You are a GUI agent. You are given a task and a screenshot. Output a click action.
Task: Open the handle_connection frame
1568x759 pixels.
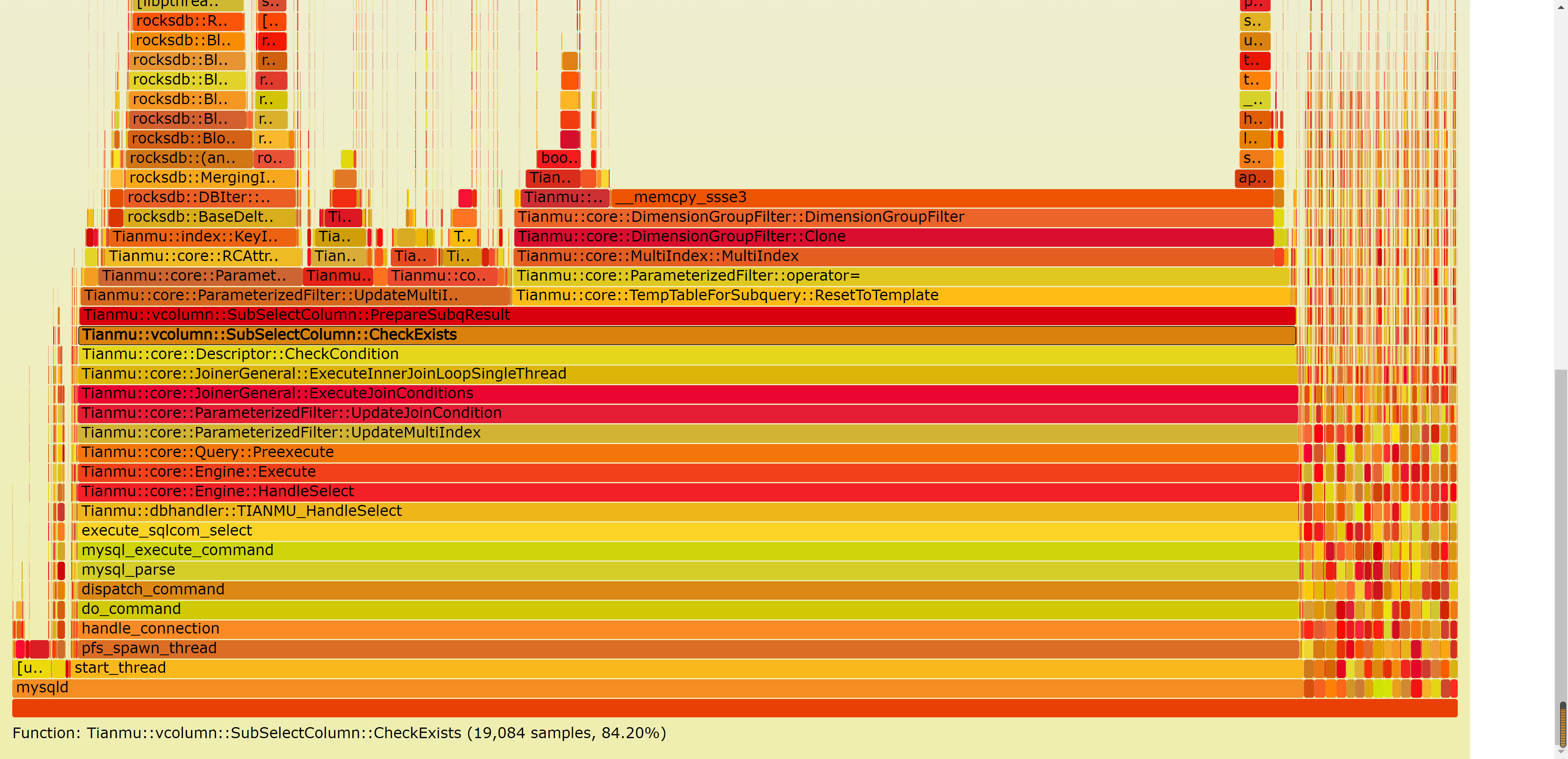(x=688, y=629)
